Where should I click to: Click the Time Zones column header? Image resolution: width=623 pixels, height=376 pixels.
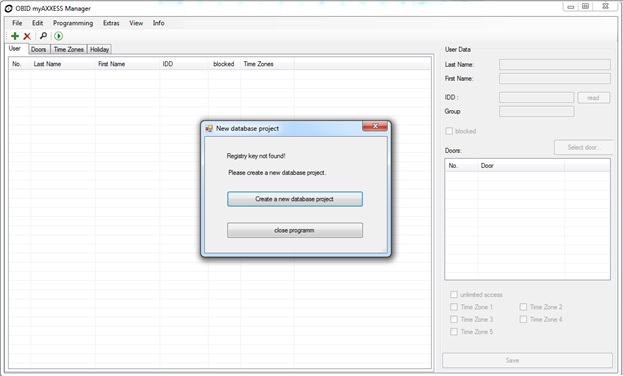click(x=267, y=64)
